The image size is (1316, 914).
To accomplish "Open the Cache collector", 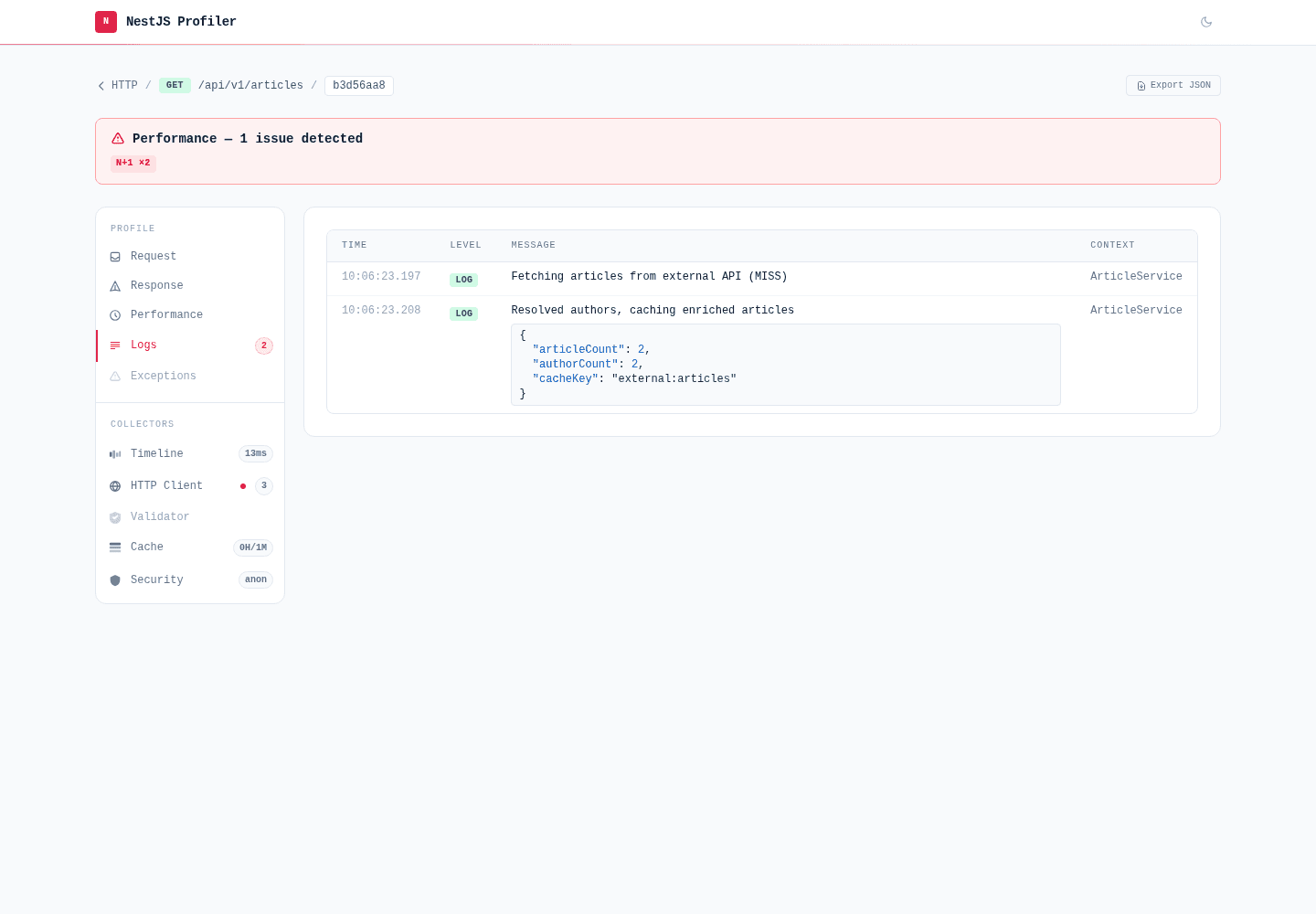I will tap(190, 547).
